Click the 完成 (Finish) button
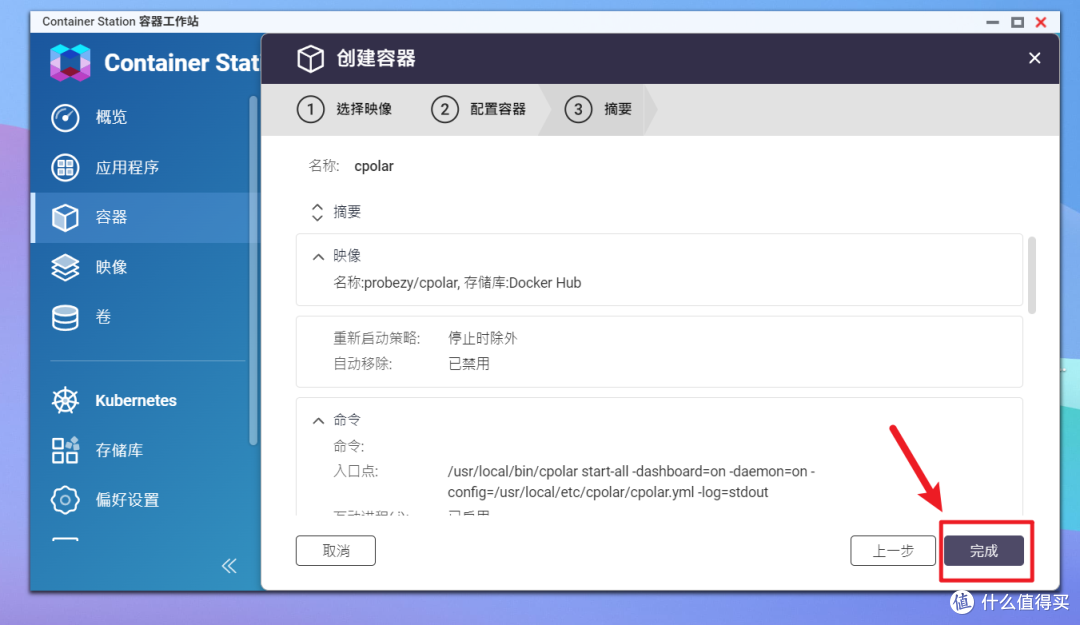This screenshot has height=625, width=1080. 985,550
